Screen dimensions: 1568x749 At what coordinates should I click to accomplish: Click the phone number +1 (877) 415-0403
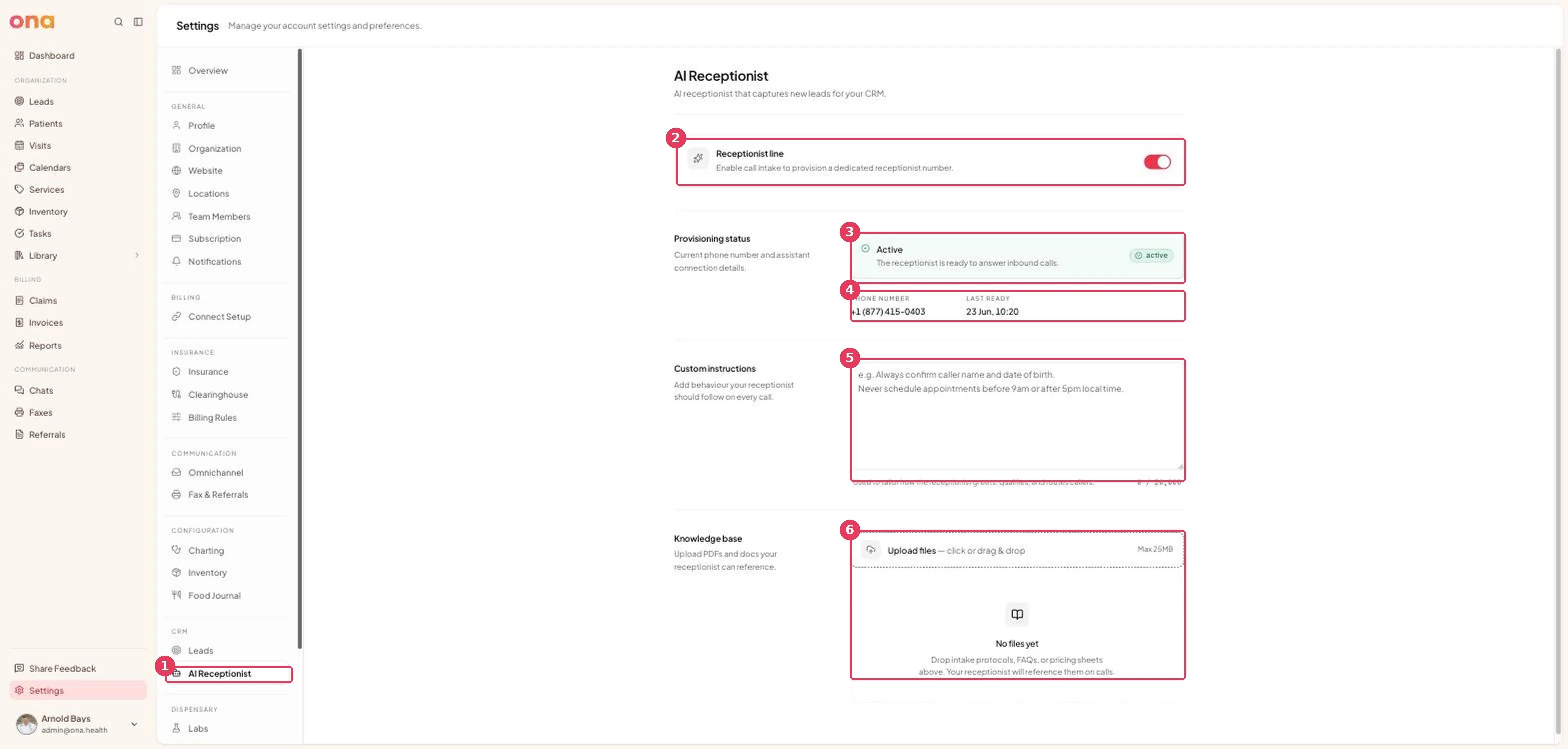tap(888, 312)
